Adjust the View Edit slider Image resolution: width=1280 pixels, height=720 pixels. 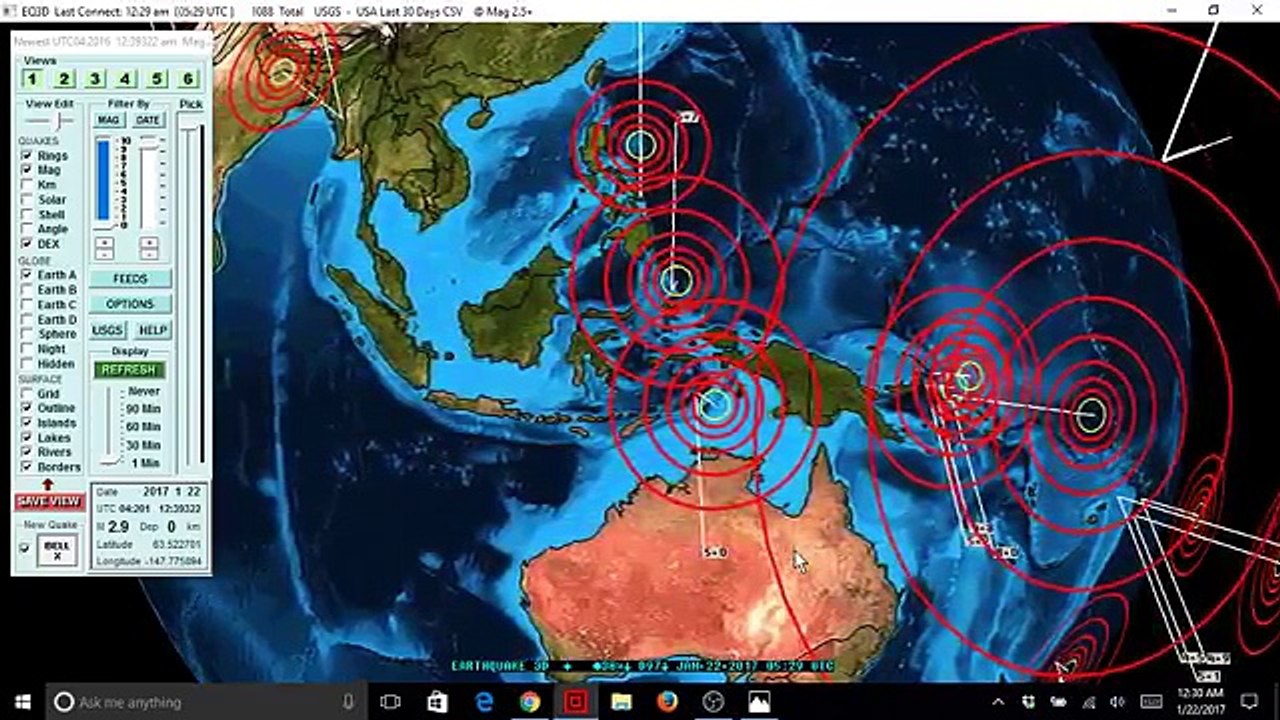pos(49,120)
